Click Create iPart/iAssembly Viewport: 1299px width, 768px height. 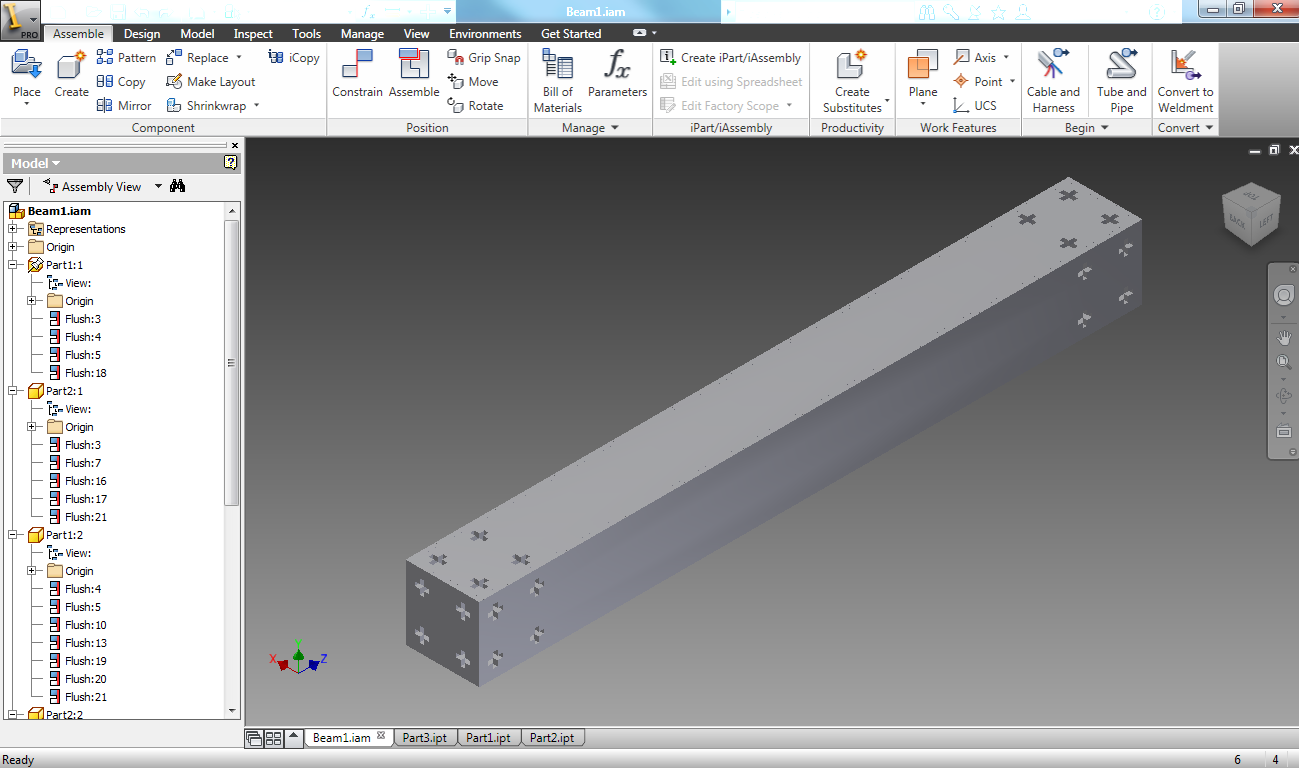[731, 58]
